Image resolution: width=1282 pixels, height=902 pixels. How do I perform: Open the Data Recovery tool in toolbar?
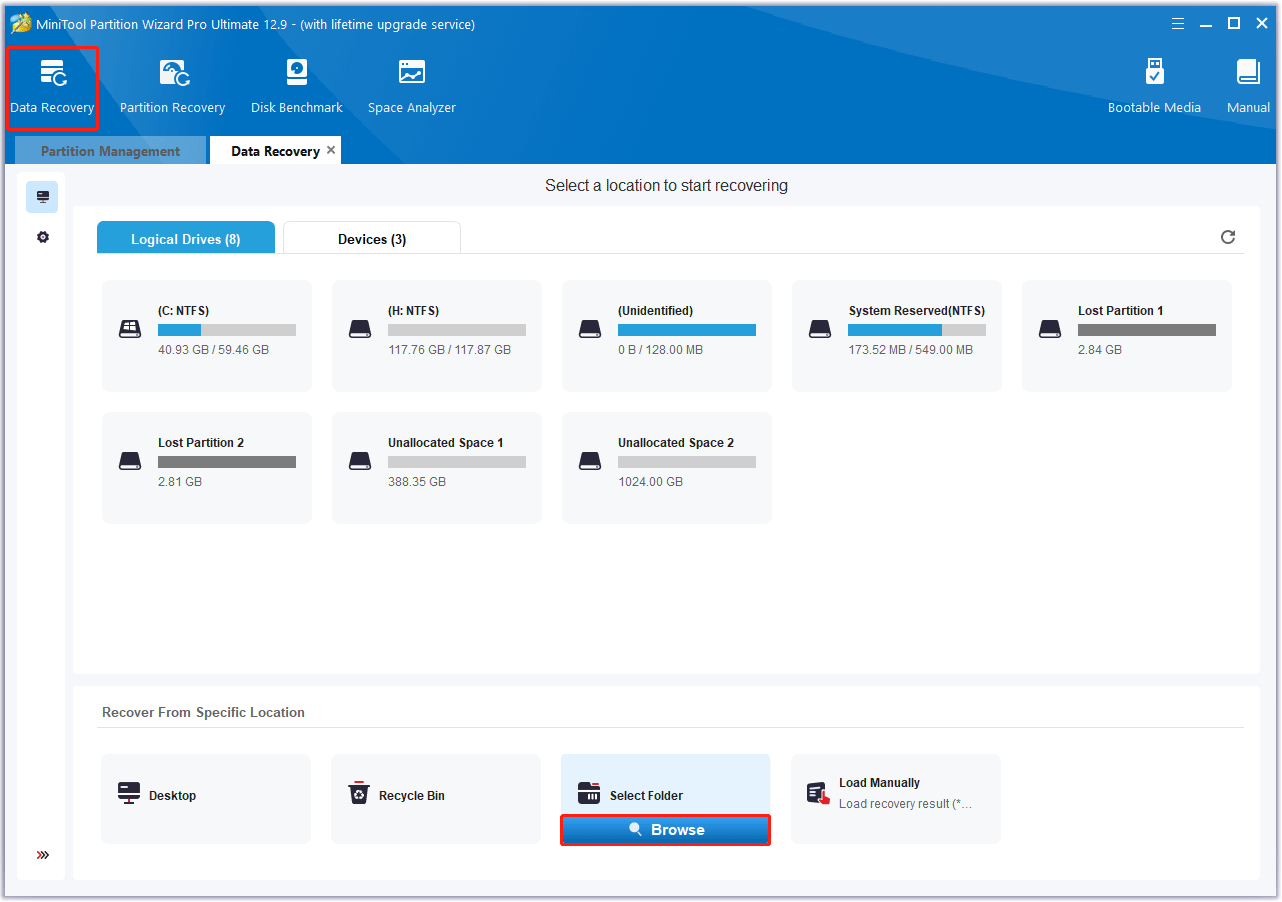tap(52, 87)
